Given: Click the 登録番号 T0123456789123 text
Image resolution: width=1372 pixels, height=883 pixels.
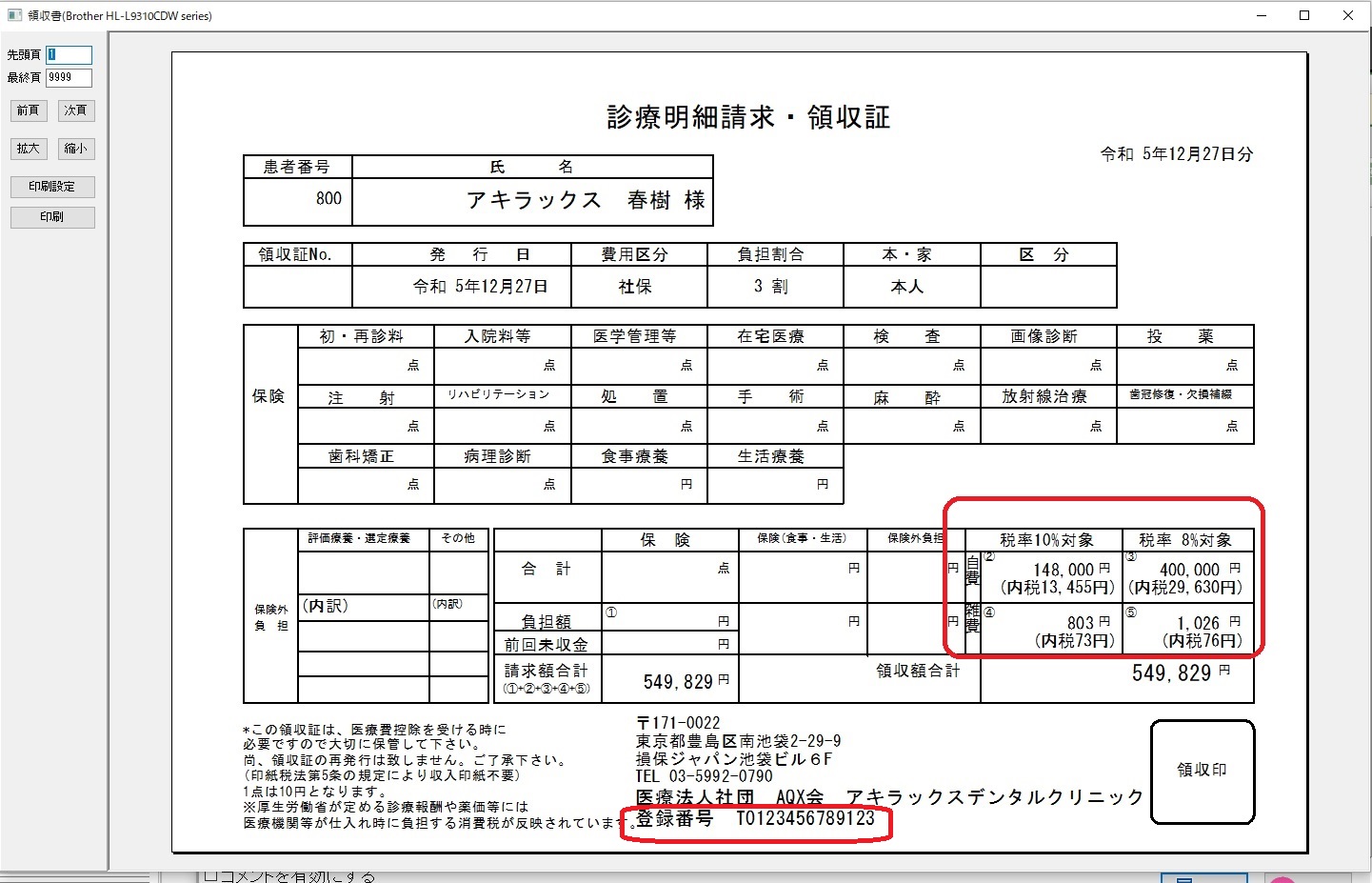Looking at the screenshot, I should coord(755,819).
